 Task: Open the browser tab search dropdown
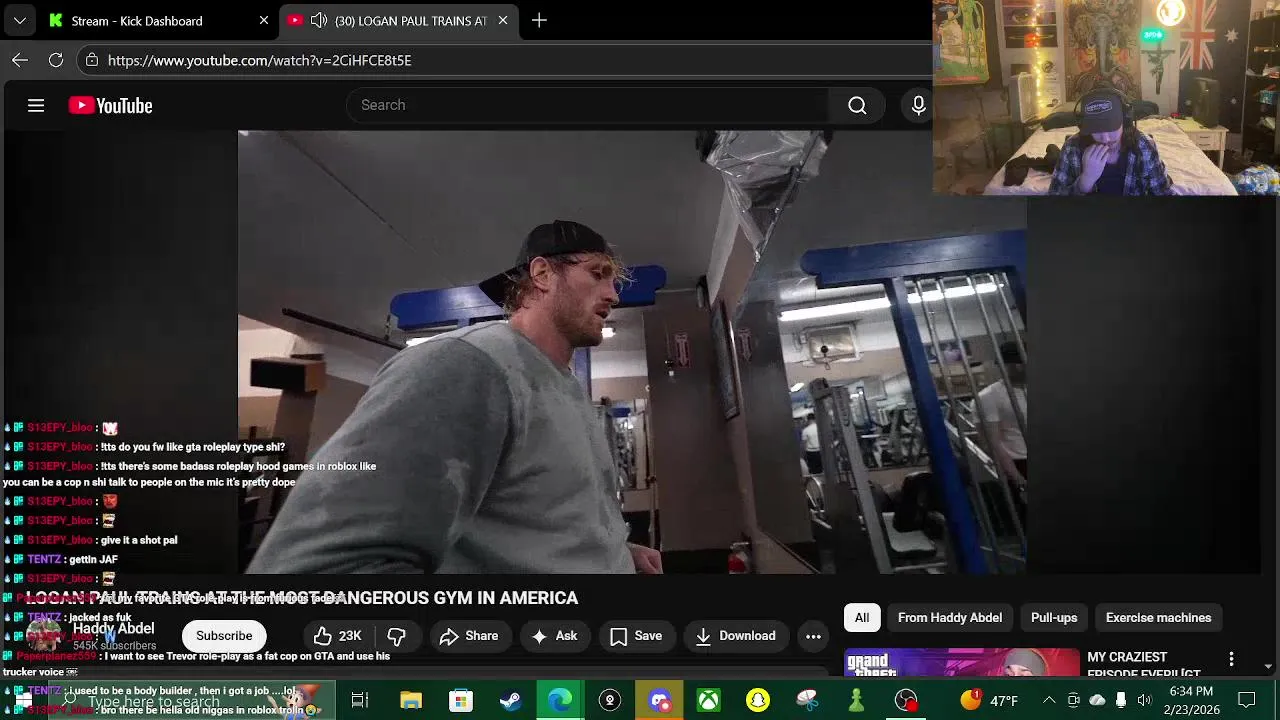click(x=19, y=20)
